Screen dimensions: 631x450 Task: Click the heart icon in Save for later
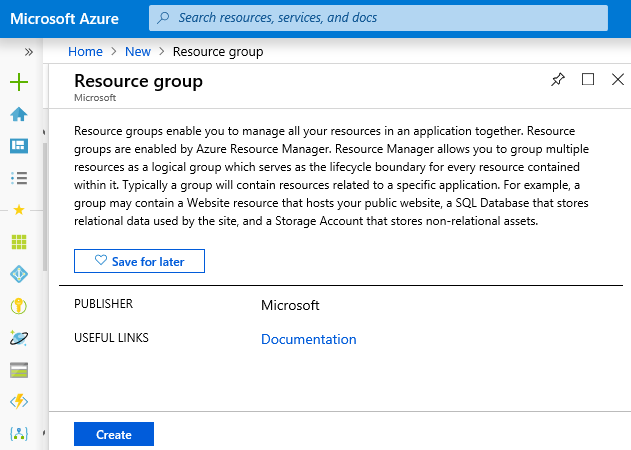pyautogui.click(x=101, y=260)
